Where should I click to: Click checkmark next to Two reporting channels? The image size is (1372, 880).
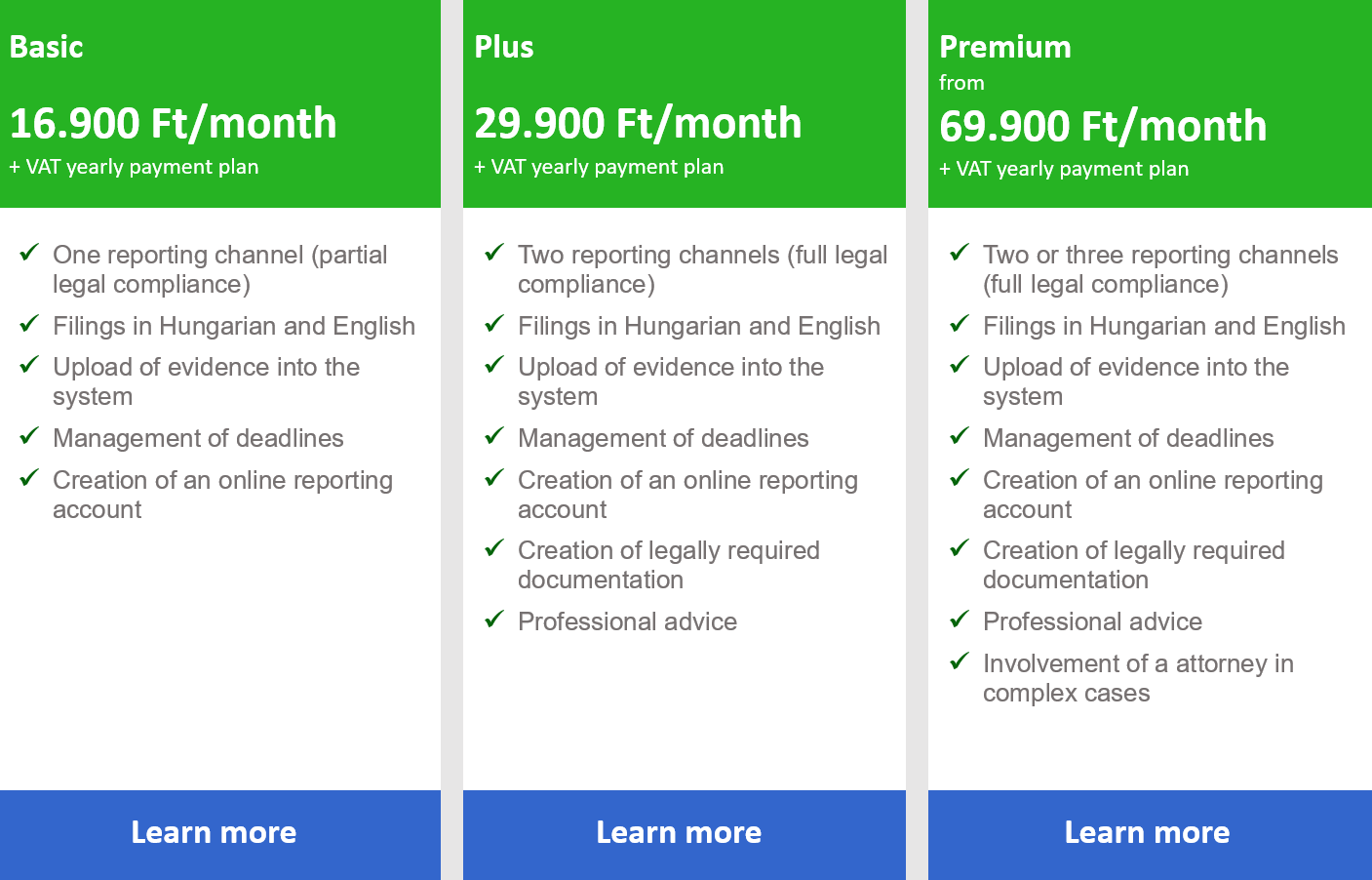(494, 253)
